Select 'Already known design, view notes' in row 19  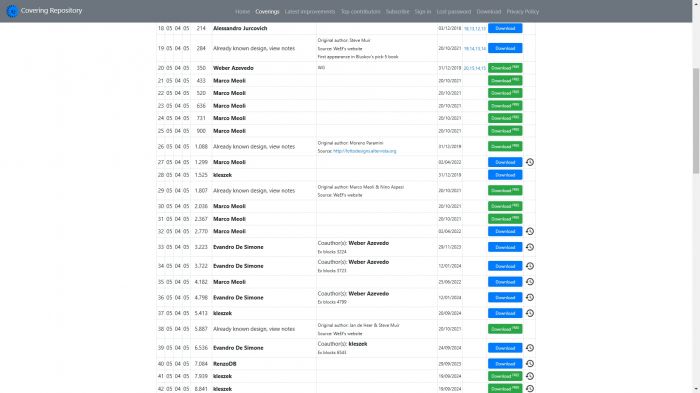pyautogui.click(x=254, y=48)
